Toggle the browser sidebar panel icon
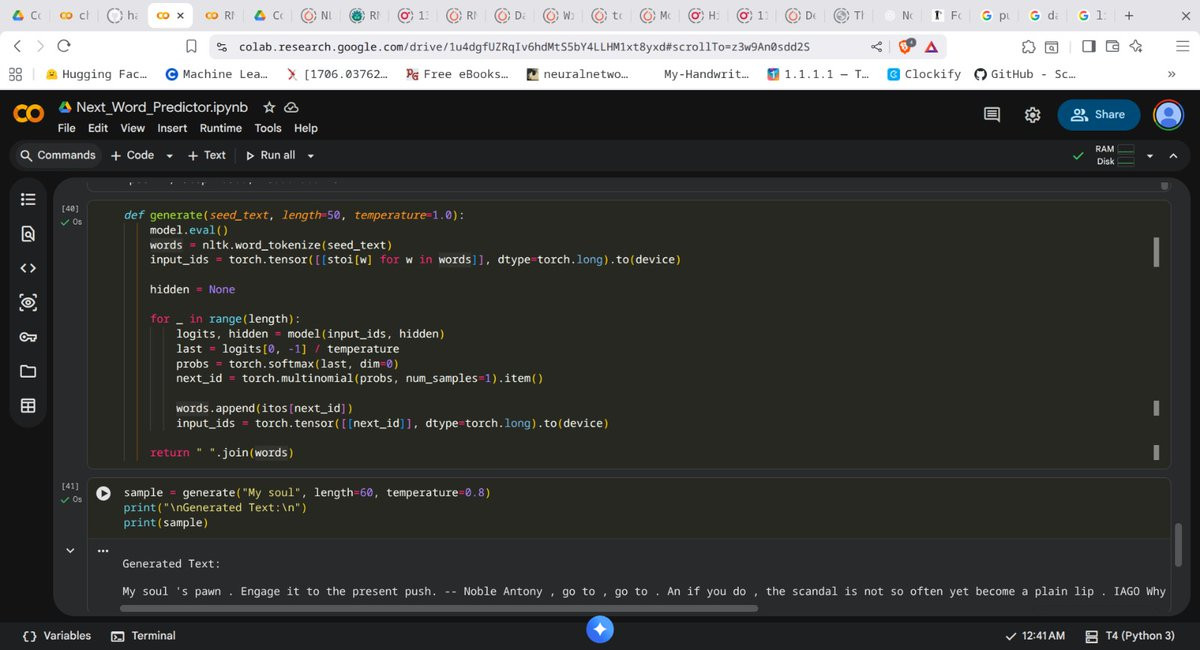This screenshot has width=1200, height=650. [x=1088, y=46]
